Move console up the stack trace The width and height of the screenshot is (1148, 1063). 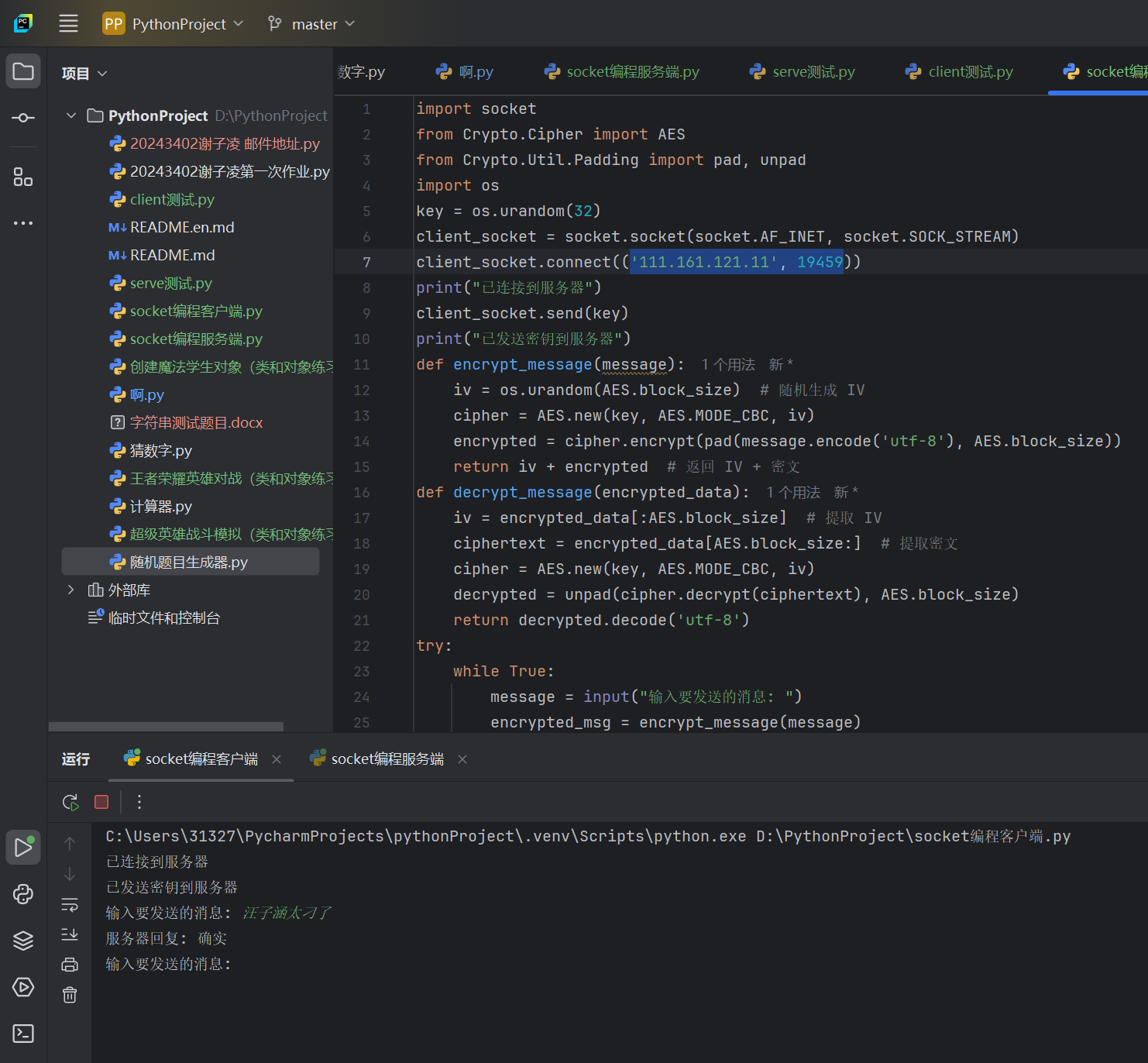(x=70, y=843)
